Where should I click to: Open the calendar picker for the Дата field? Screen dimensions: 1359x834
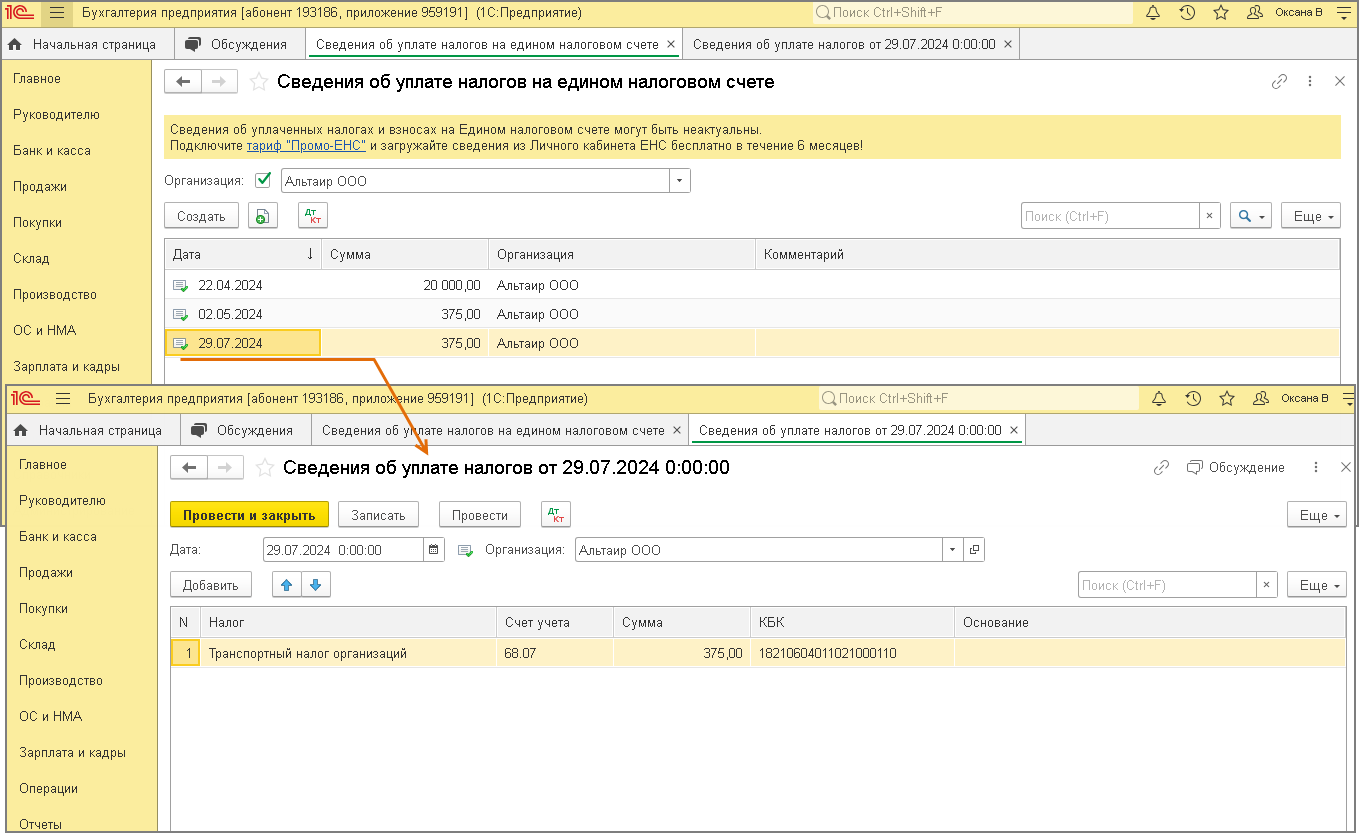click(434, 550)
